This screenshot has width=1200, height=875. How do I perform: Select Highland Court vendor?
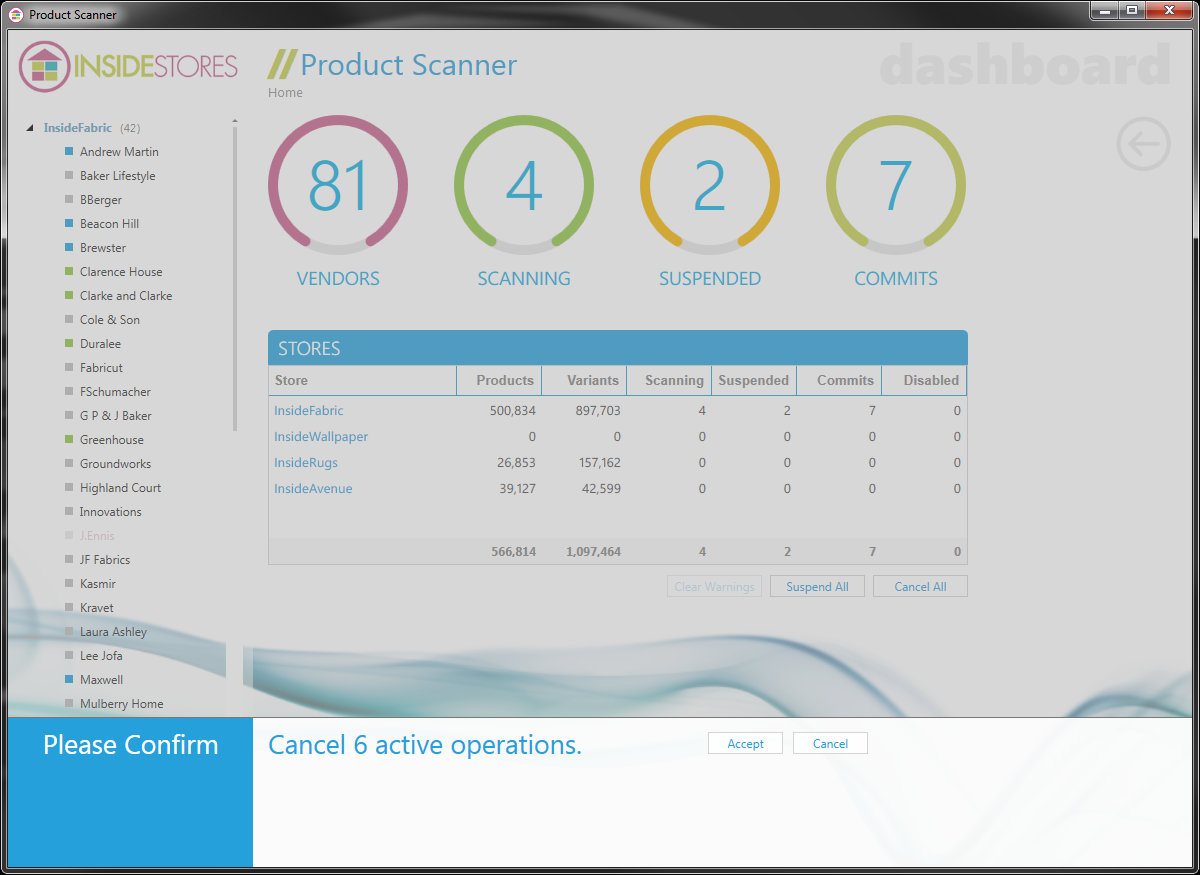(120, 488)
